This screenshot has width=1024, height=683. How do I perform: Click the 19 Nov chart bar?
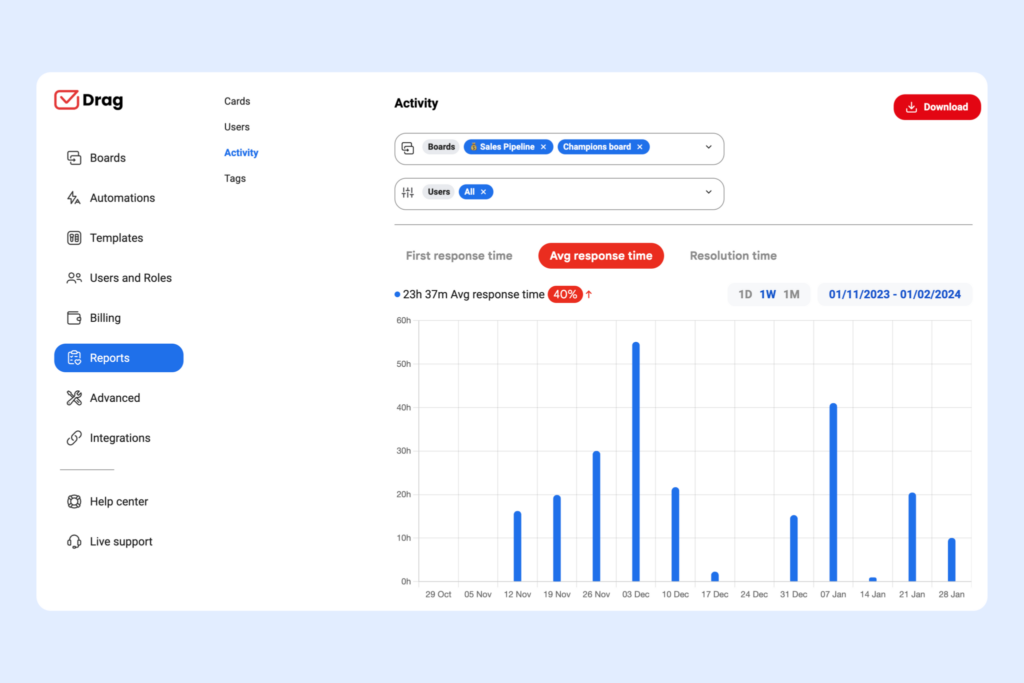(557, 538)
